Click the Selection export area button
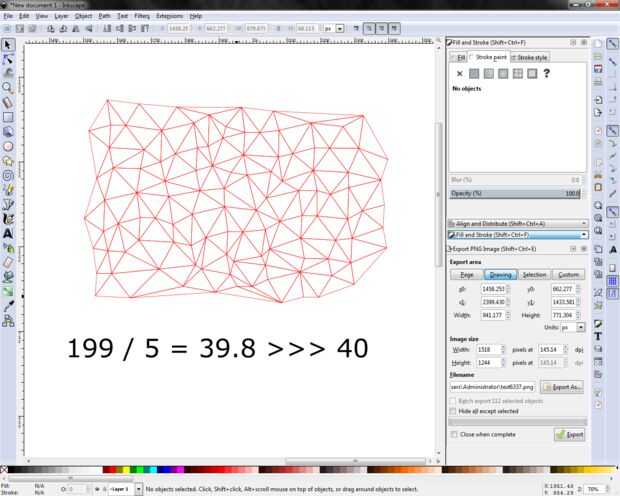620x496 pixels. [534, 275]
